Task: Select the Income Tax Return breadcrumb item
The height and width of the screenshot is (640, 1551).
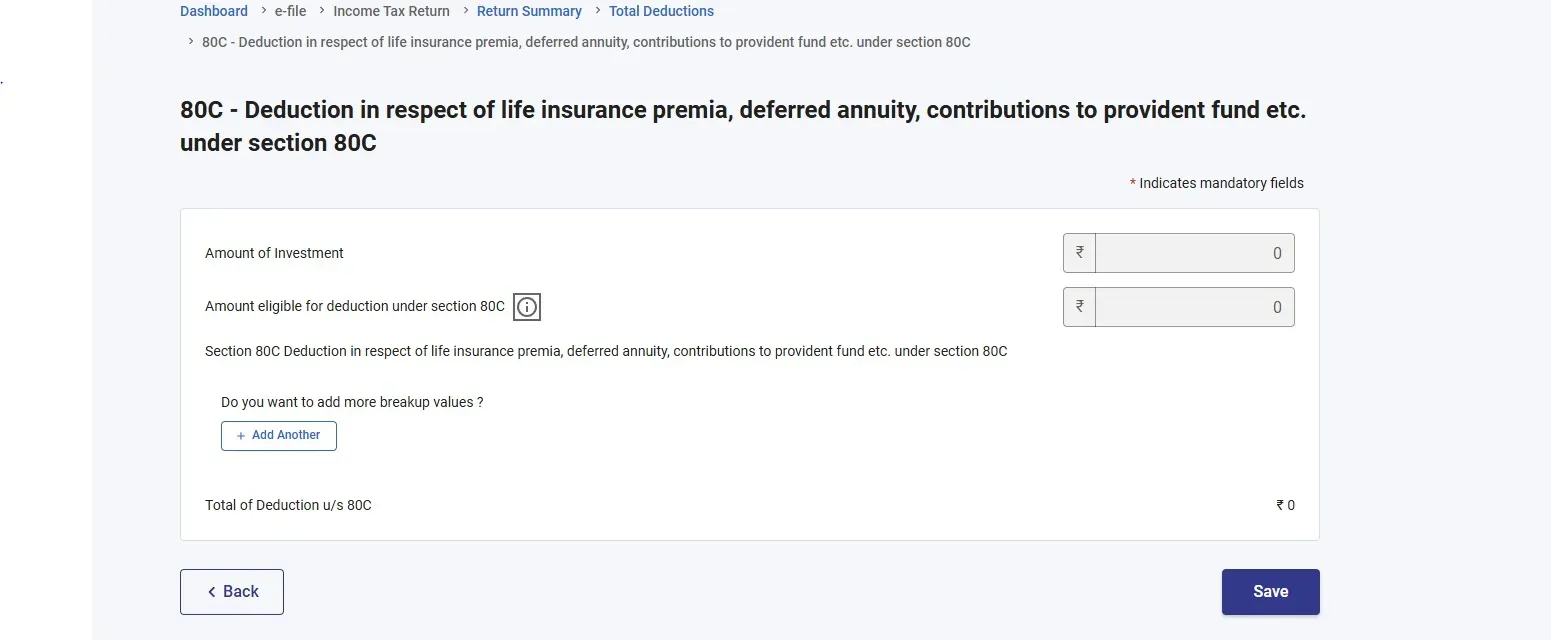Action: point(391,11)
